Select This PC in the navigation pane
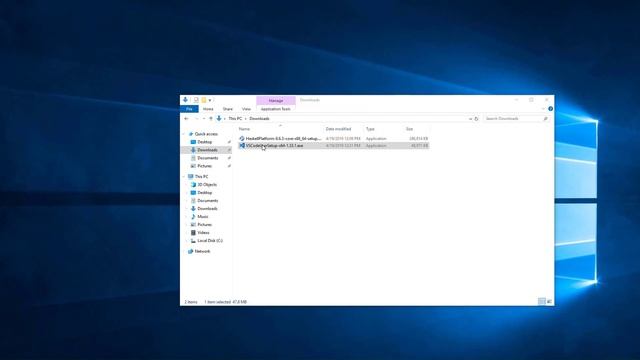640x360 pixels. point(201,177)
